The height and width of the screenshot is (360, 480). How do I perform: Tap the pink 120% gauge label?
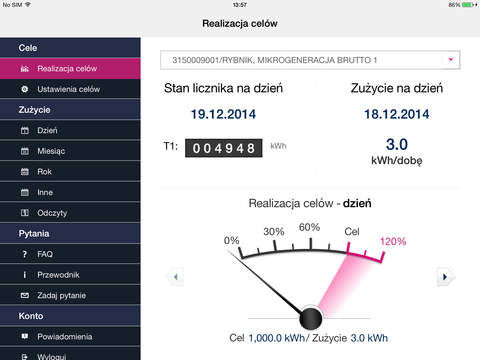click(393, 241)
